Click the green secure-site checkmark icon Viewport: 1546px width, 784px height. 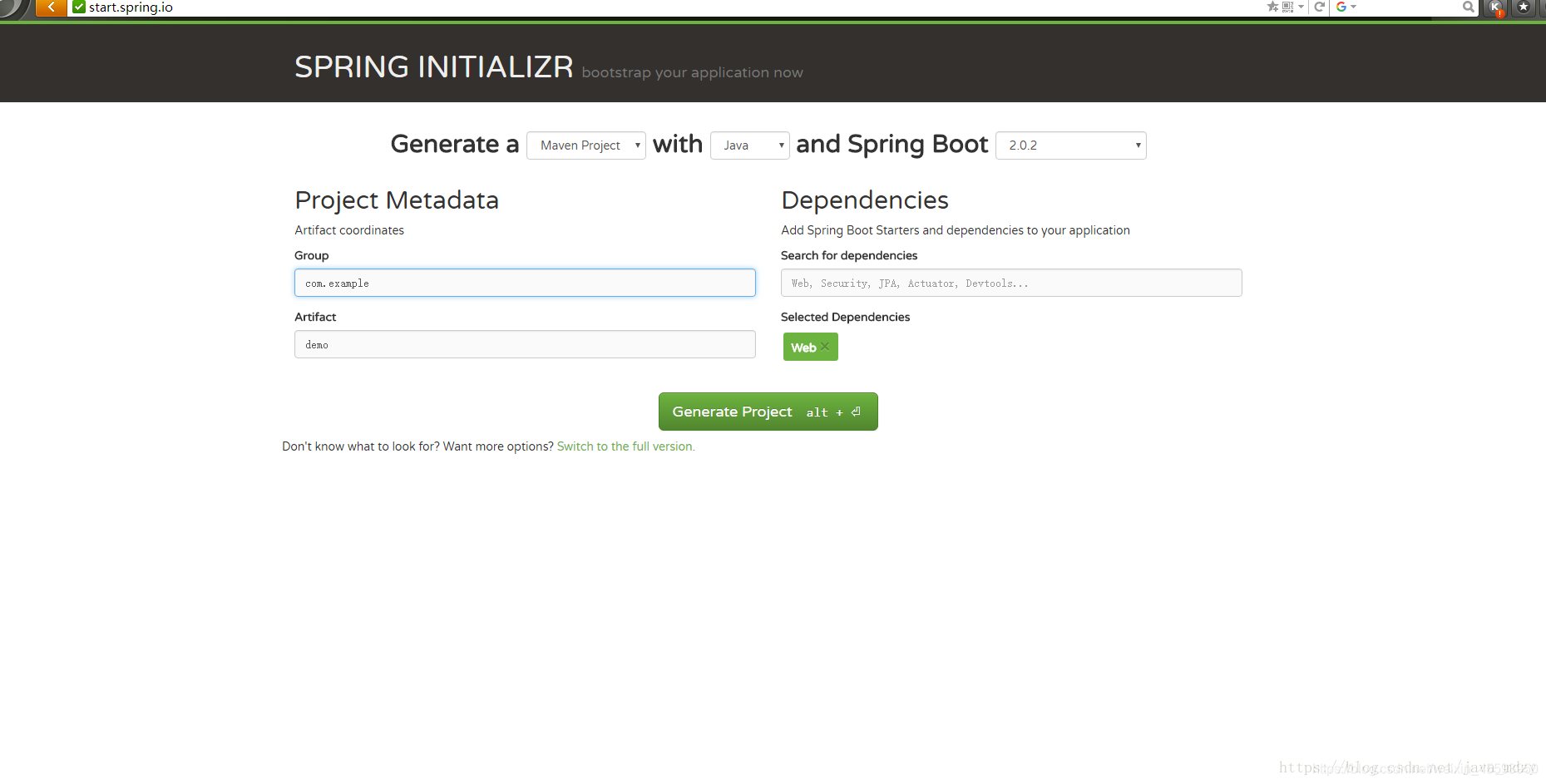[79, 7]
